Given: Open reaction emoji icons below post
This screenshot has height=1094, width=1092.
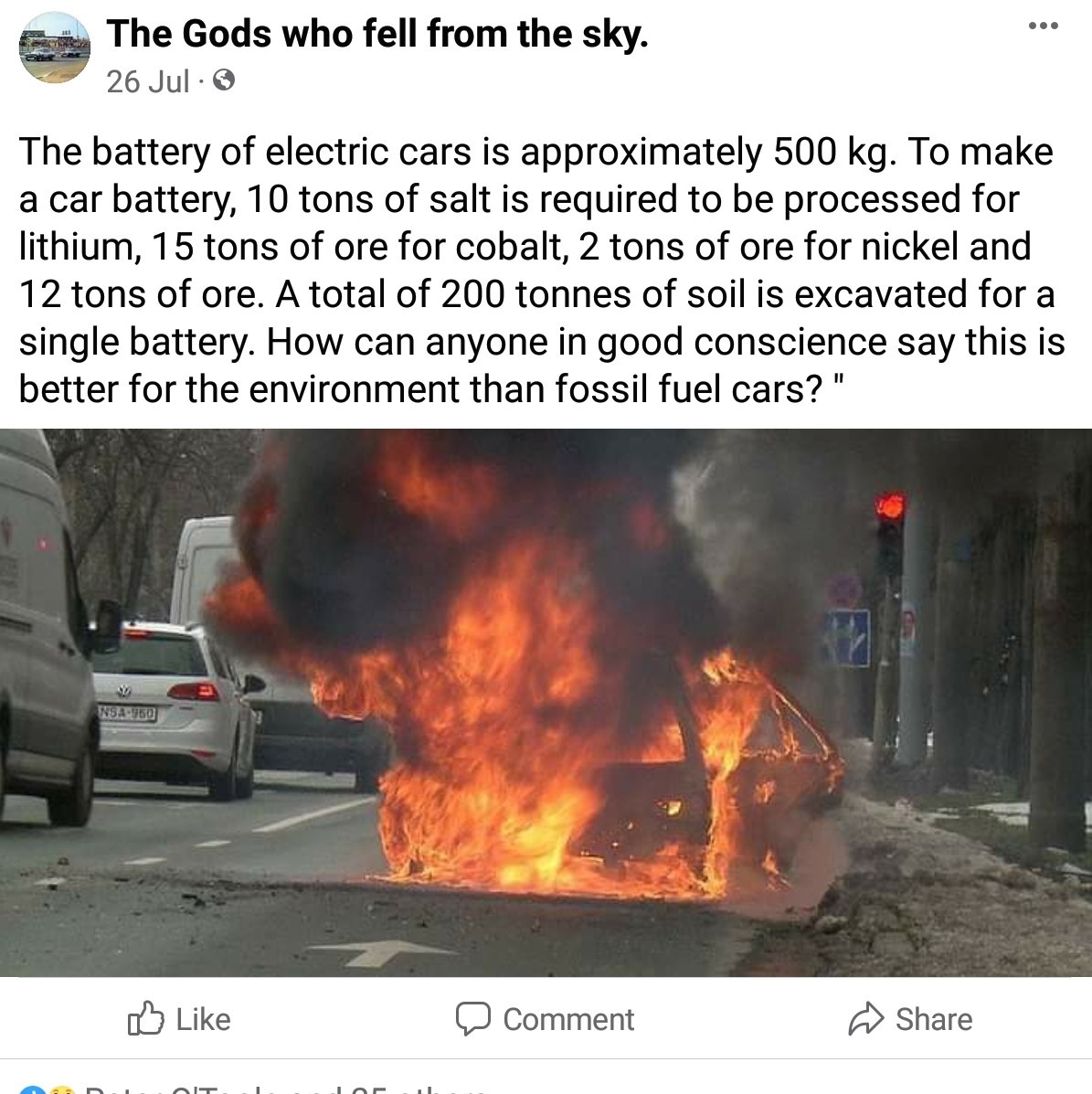Looking at the screenshot, I should pyautogui.click(x=48, y=1089).
